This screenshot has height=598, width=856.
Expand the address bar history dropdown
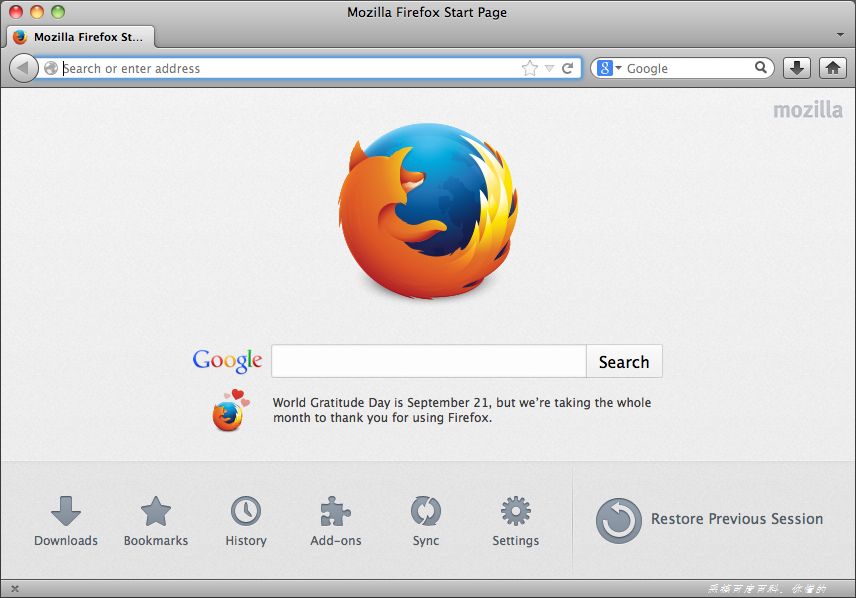pyautogui.click(x=550, y=68)
